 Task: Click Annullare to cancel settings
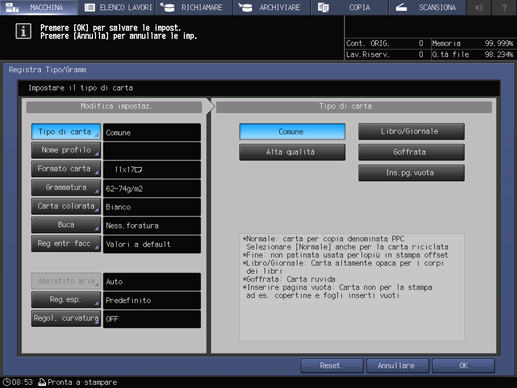click(397, 366)
